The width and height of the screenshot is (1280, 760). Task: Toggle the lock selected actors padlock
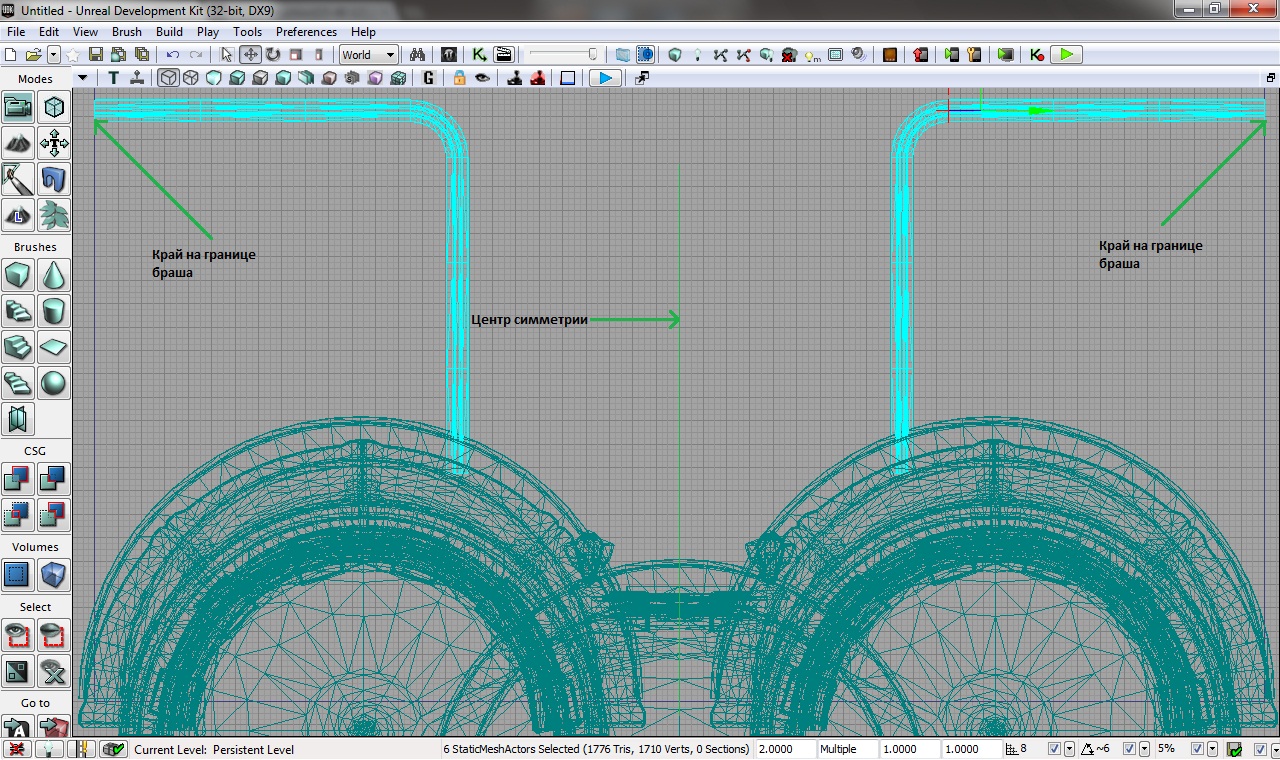click(459, 78)
